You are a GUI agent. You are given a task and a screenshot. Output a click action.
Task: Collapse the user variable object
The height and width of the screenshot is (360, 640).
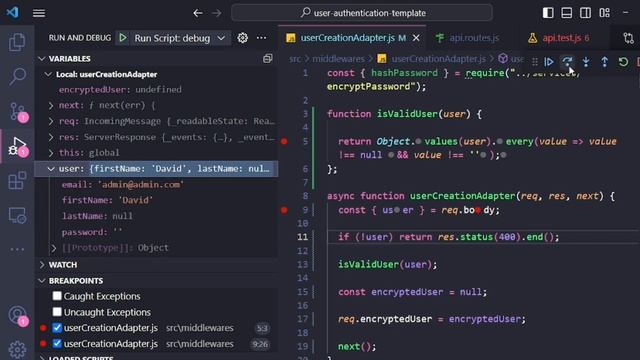(51, 169)
